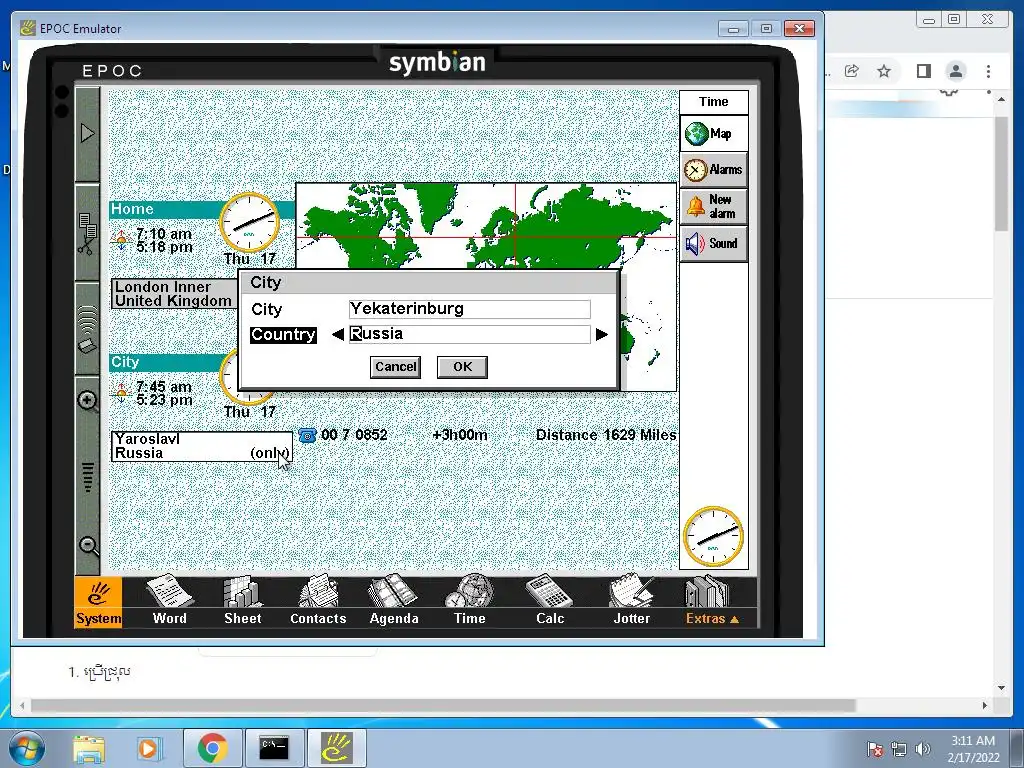Viewport: 1024px width, 768px height.
Task: Click the telephone dial code icon
Action: click(307, 435)
